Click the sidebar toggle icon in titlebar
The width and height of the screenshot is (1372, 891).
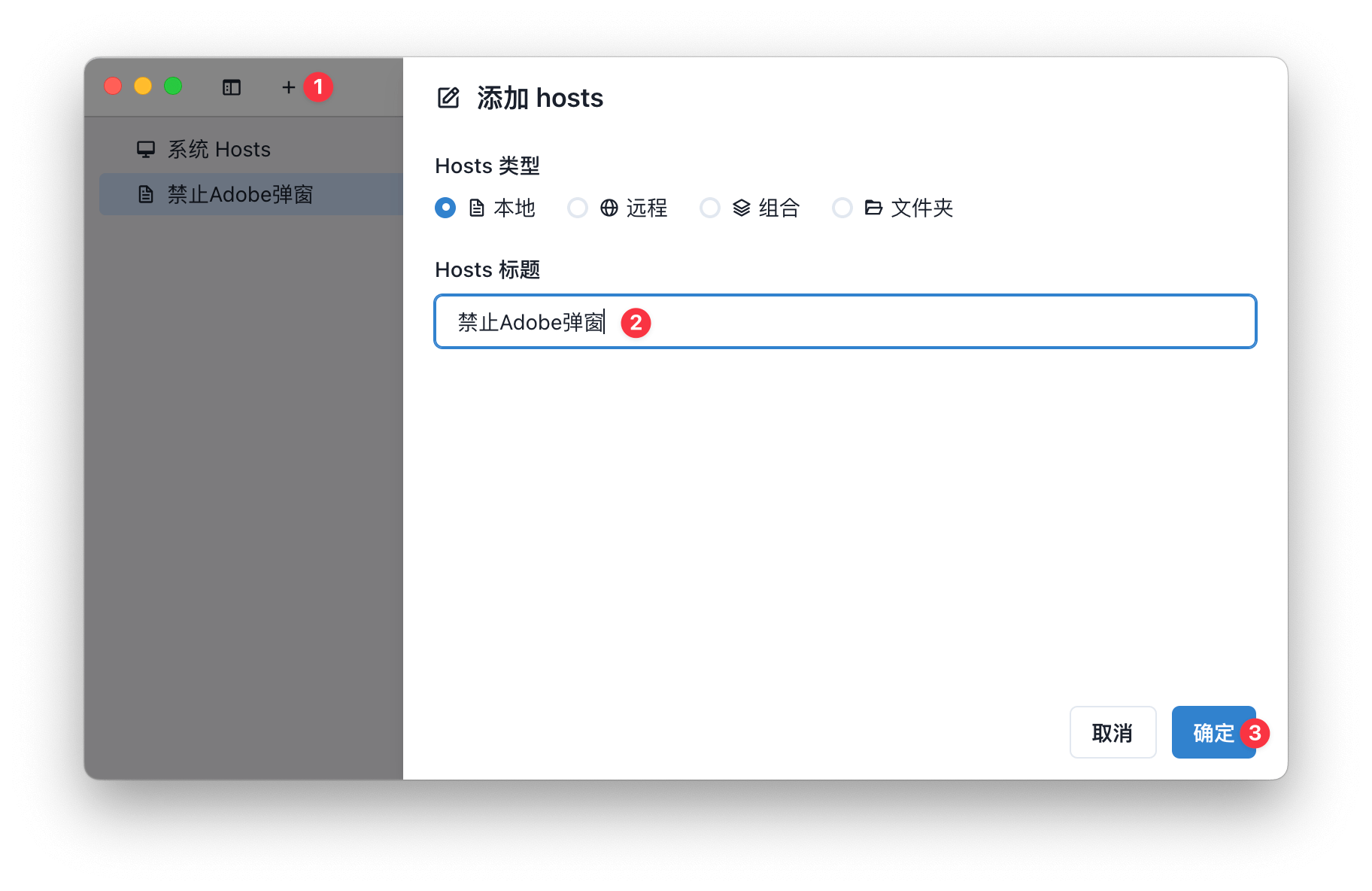[x=232, y=87]
